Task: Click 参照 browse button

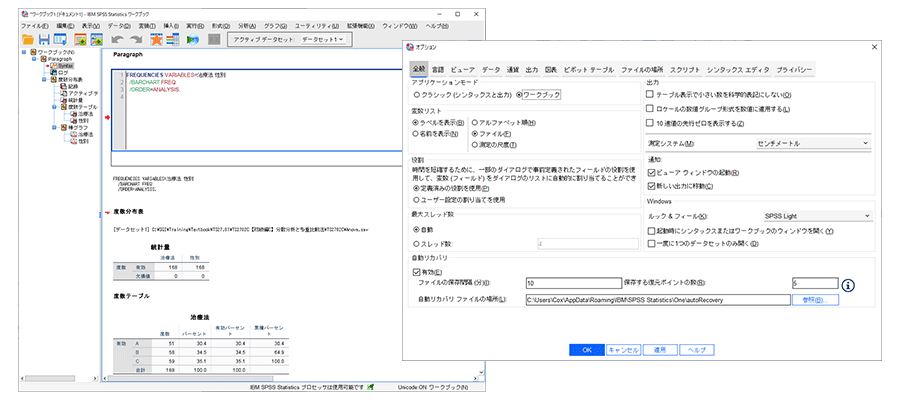Action: coord(816,300)
